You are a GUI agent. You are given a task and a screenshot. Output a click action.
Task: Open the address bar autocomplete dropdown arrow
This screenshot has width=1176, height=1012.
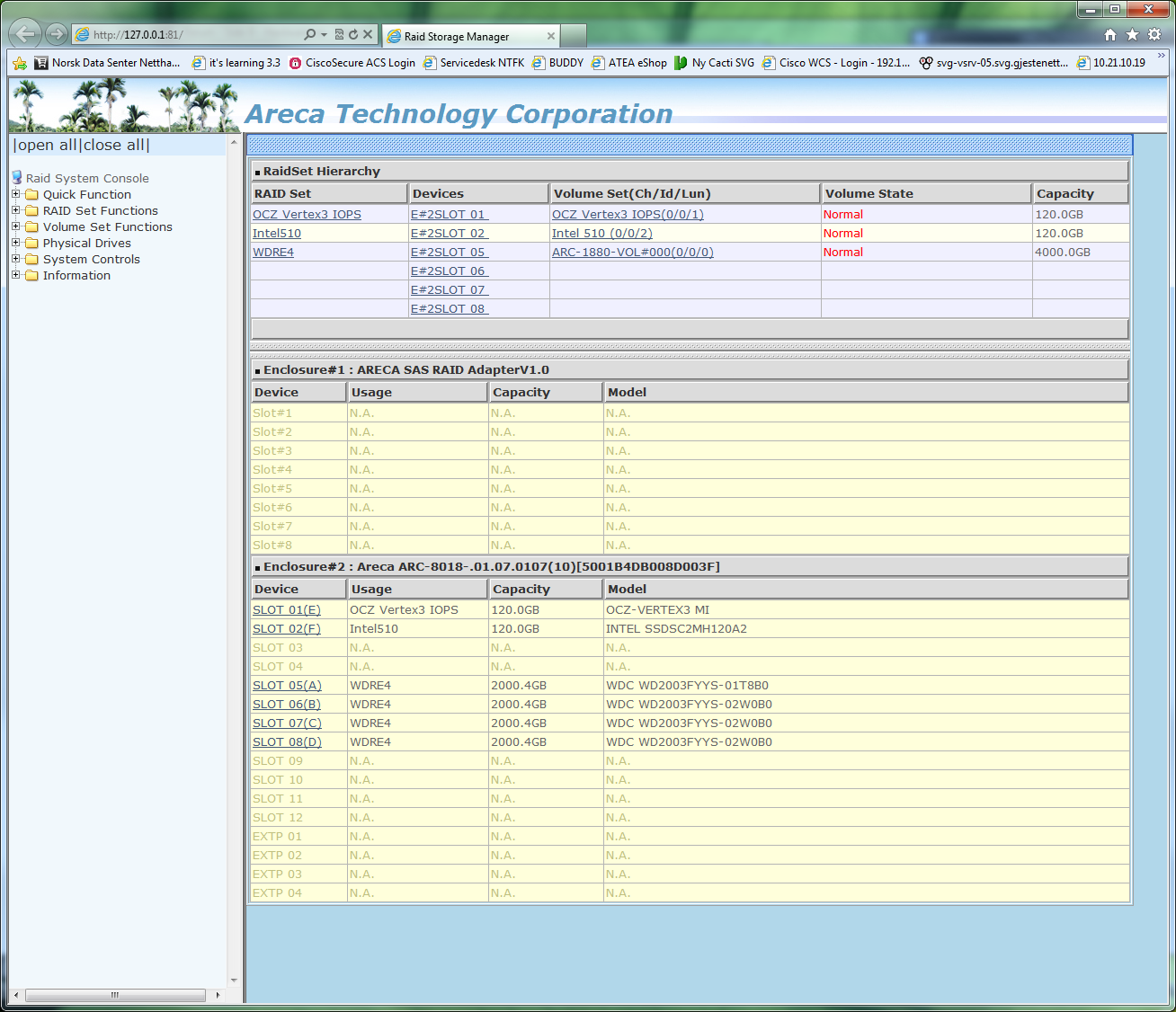[x=324, y=34]
